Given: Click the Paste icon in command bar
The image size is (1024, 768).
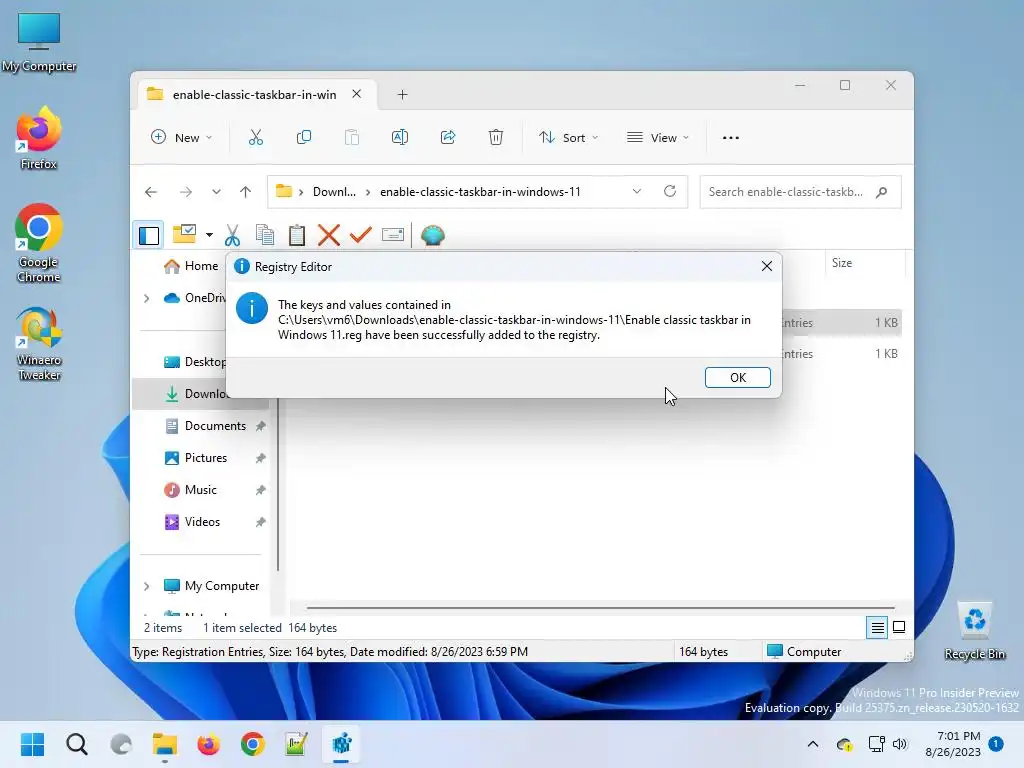Looking at the screenshot, I should pyautogui.click(x=352, y=138).
